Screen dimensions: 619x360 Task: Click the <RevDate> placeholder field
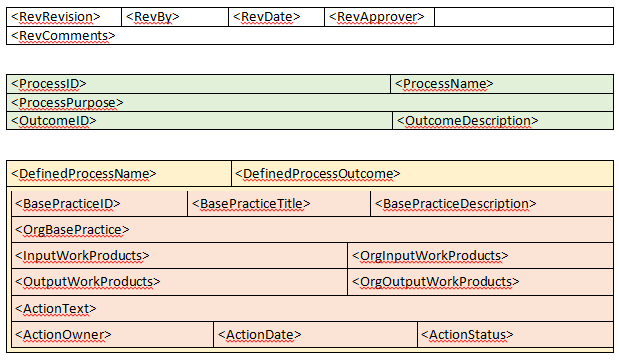[276, 17]
